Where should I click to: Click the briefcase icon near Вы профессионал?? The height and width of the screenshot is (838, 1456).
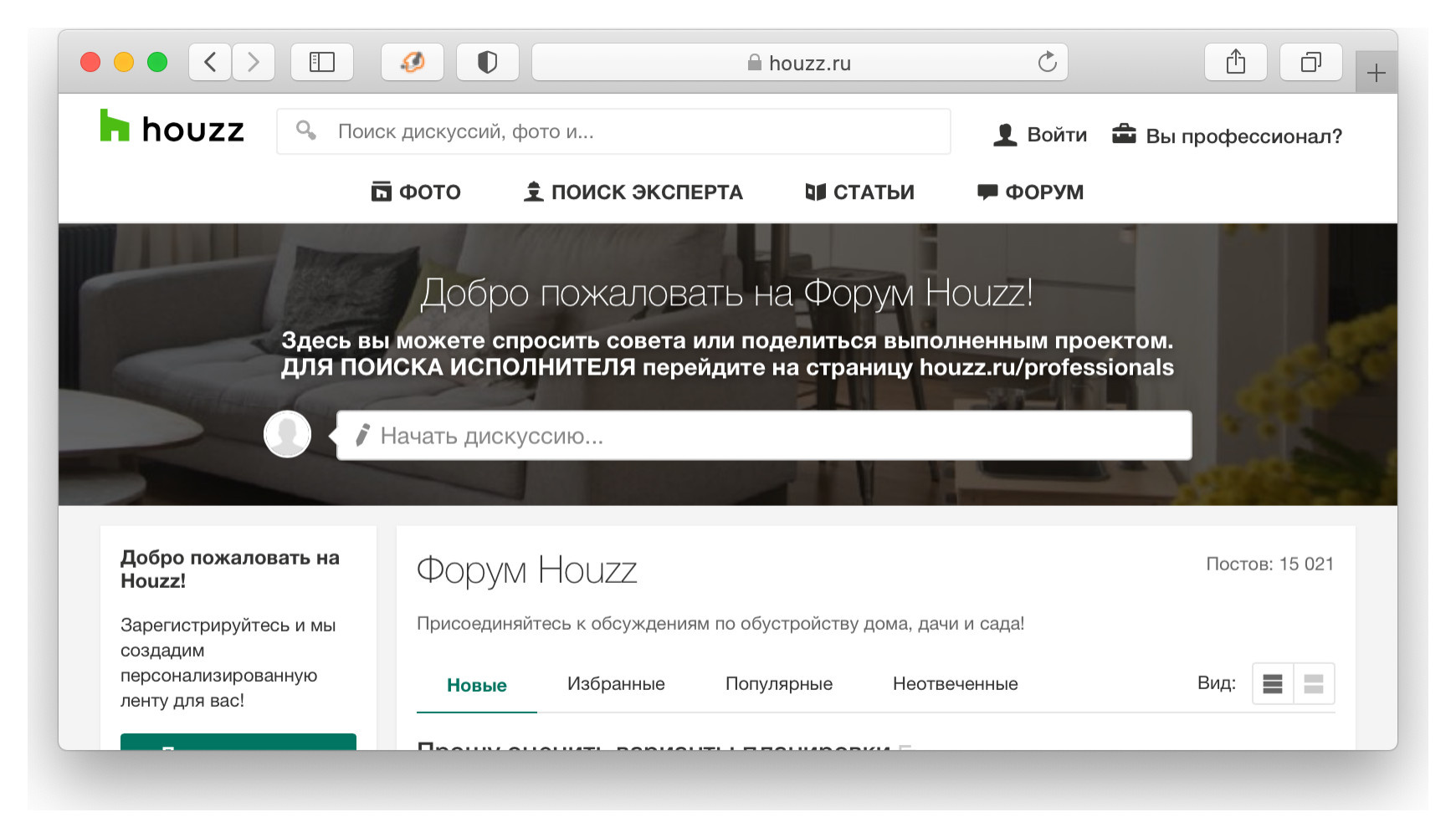pyautogui.click(x=1125, y=132)
